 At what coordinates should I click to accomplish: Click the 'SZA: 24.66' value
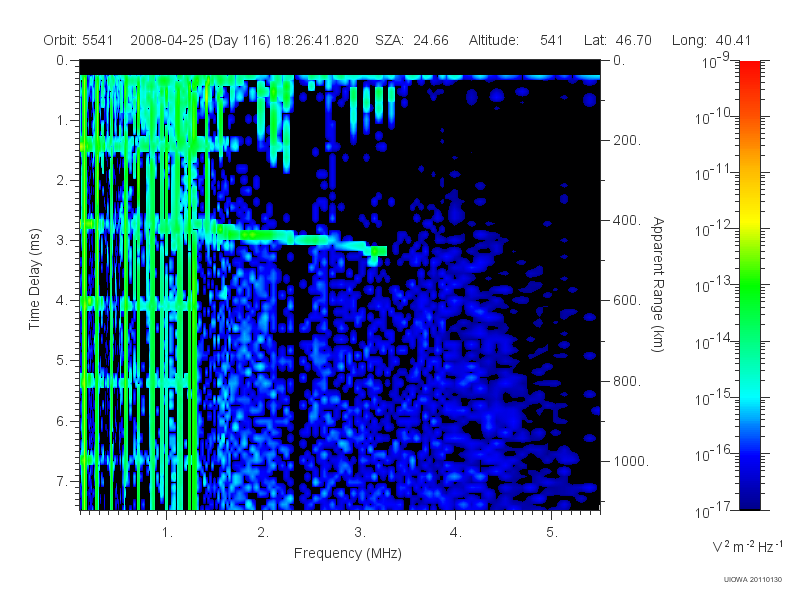tap(412, 40)
